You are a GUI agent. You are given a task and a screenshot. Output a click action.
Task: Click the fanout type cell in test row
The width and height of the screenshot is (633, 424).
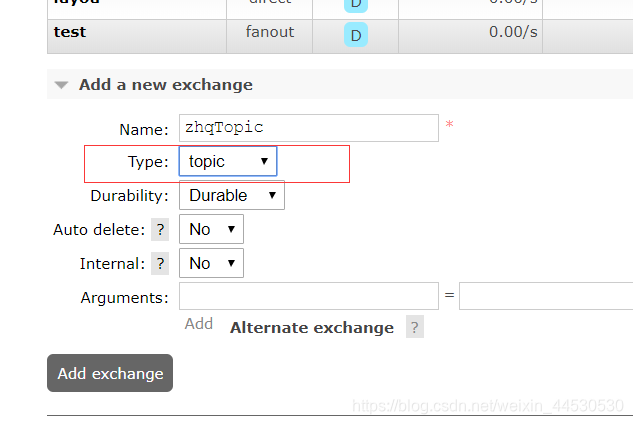coord(270,32)
